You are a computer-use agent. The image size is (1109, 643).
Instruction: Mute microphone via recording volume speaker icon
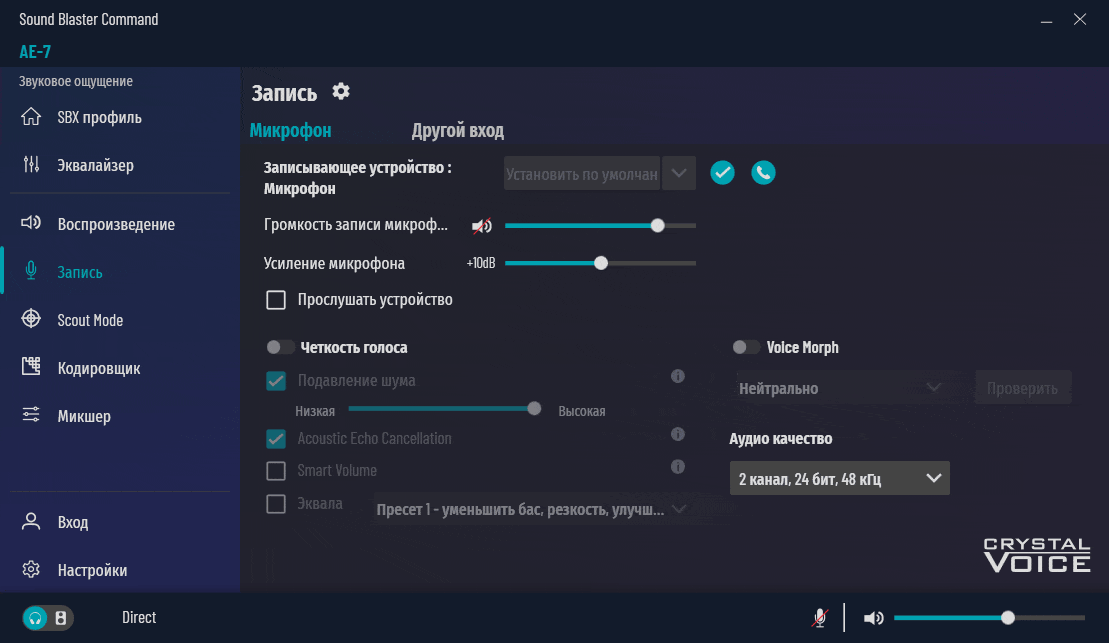tap(482, 226)
